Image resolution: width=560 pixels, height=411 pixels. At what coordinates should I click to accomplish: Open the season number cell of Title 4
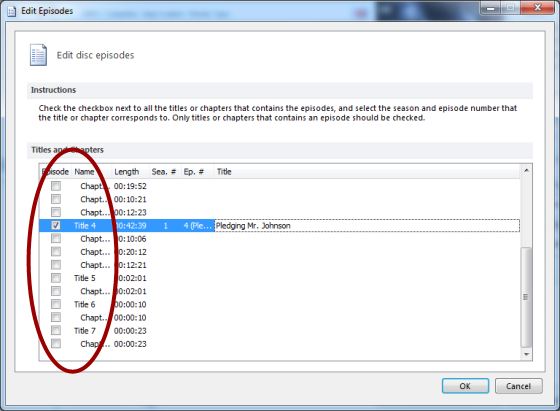[x=165, y=226]
